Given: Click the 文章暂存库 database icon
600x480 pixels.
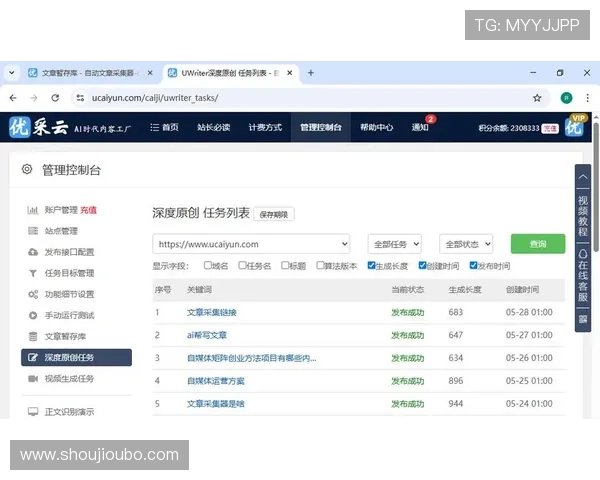Looking at the screenshot, I should (33, 336).
